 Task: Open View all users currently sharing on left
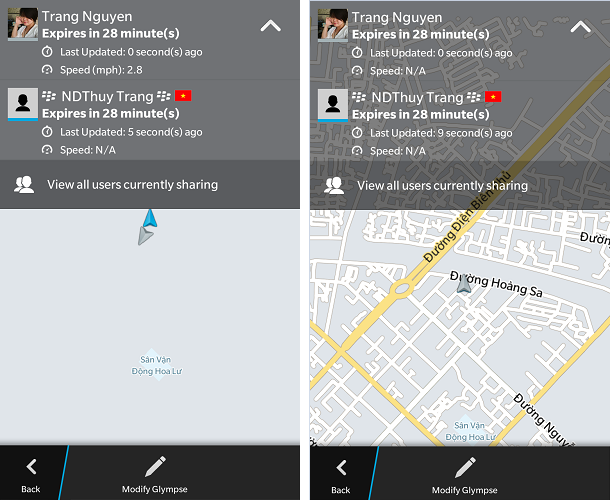pyautogui.click(x=150, y=184)
